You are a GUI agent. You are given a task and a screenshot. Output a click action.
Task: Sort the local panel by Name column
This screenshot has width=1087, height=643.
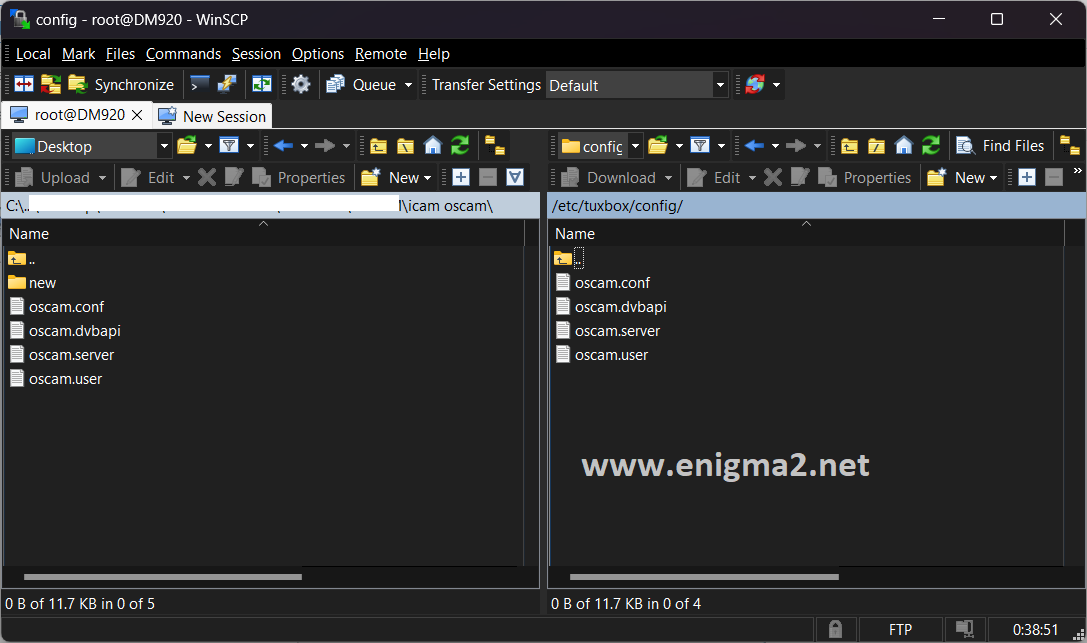(263, 234)
